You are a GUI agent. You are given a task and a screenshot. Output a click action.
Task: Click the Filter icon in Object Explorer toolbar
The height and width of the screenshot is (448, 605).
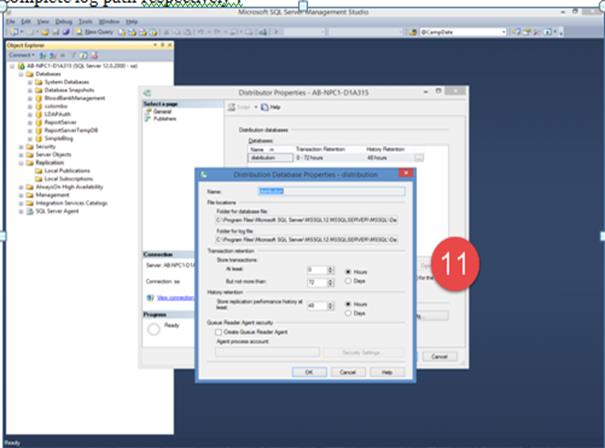pos(74,56)
